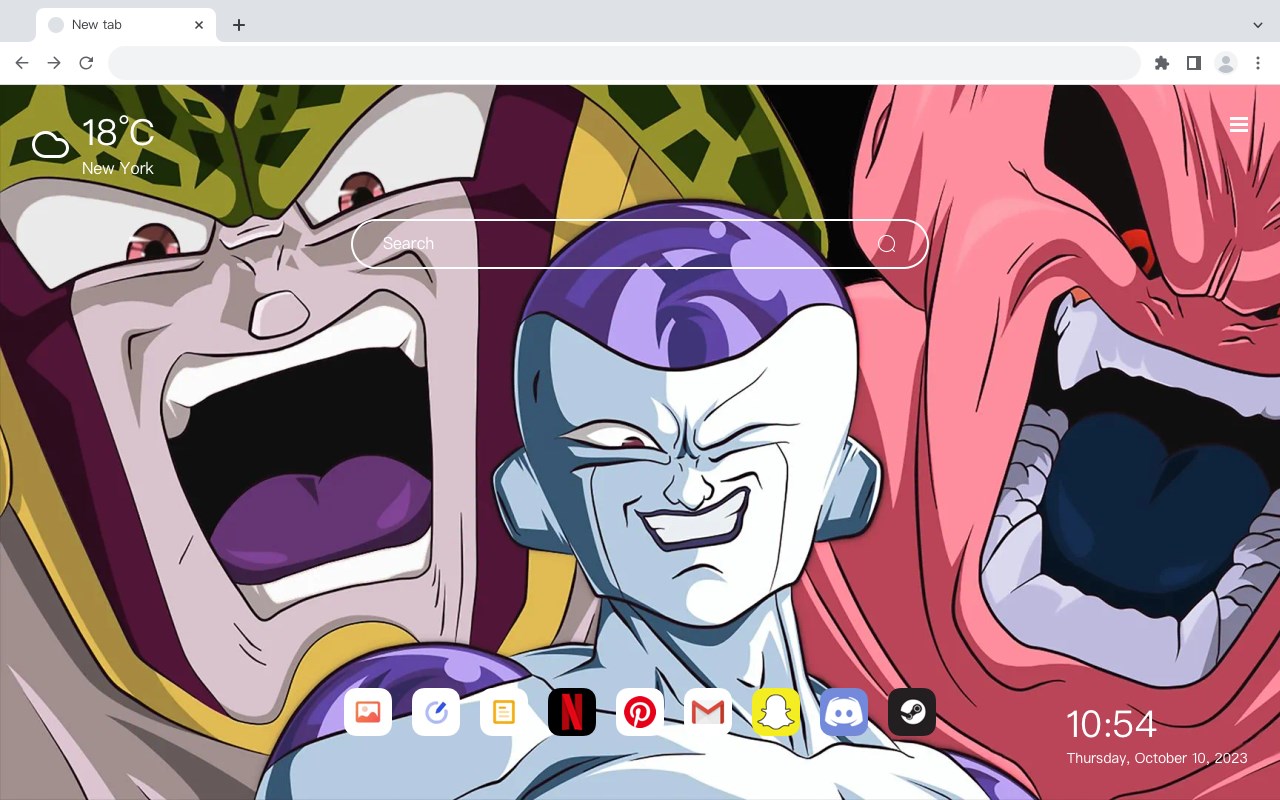
Task: Click the New York location label
Action: click(x=118, y=168)
